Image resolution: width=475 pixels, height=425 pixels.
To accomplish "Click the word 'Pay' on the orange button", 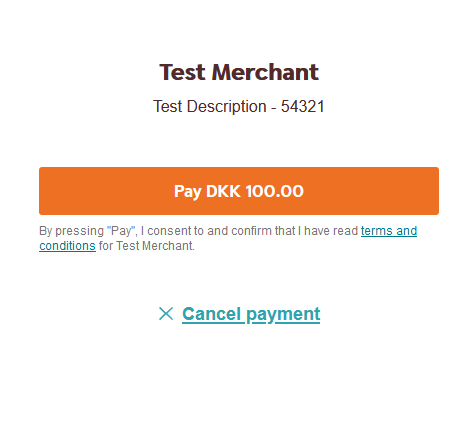I will [188, 192].
